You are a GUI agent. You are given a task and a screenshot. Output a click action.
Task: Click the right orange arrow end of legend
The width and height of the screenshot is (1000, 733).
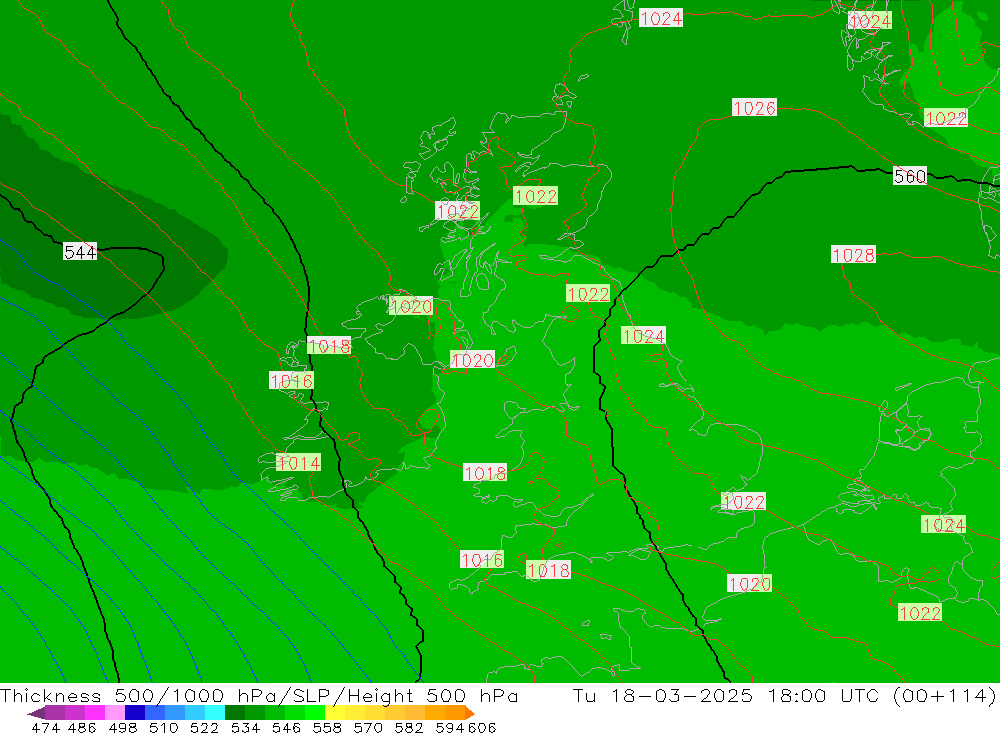tap(470, 713)
